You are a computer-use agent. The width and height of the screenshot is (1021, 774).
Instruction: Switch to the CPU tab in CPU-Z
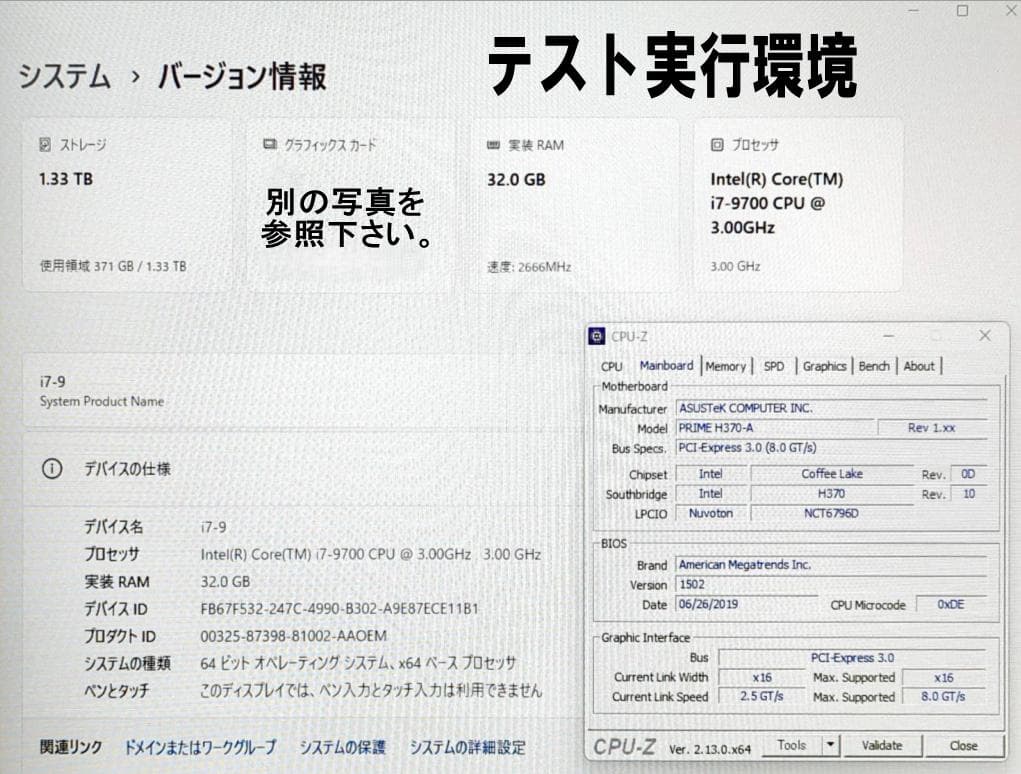tap(611, 367)
